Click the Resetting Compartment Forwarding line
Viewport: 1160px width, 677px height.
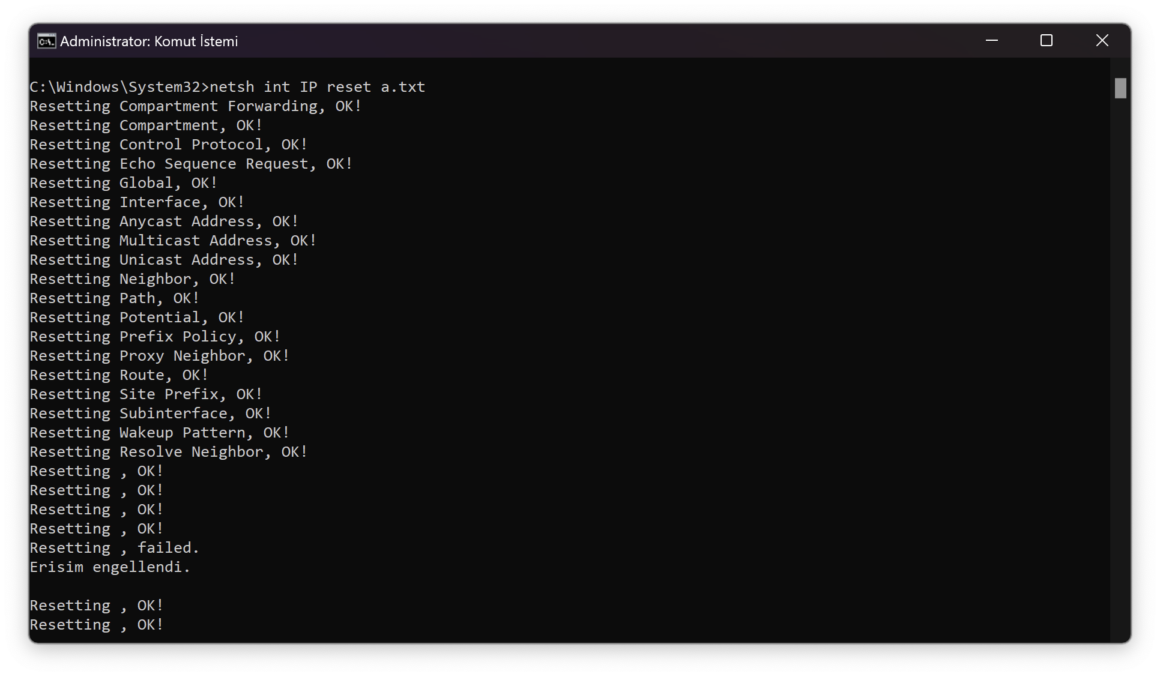coord(195,106)
